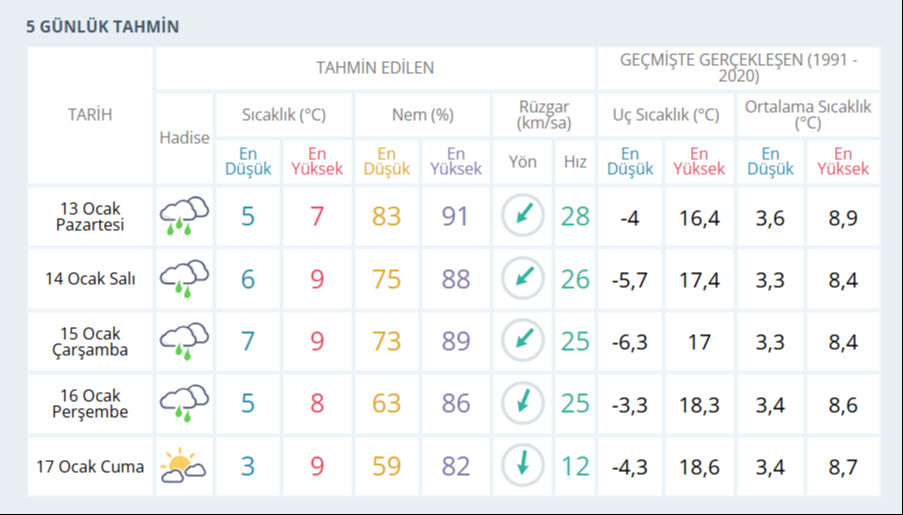Click the rainy cloud icon for 14 Ocak Salı
Viewport: 903px width, 515px height.
click(x=184, y=279)
